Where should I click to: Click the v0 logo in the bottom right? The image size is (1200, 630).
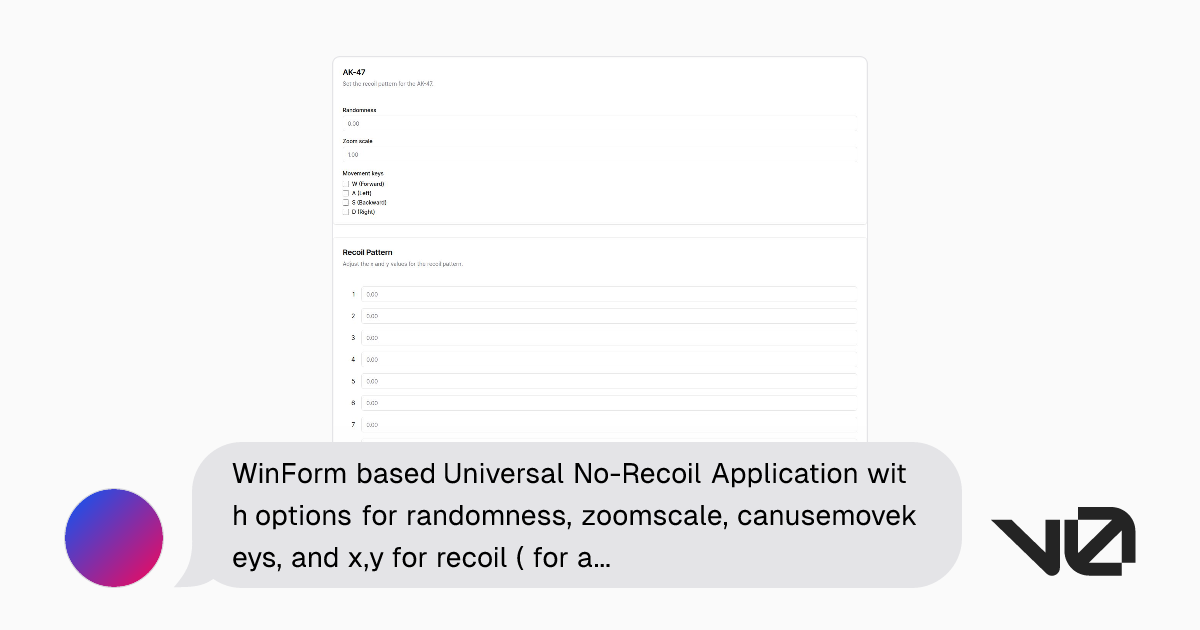1063,537
